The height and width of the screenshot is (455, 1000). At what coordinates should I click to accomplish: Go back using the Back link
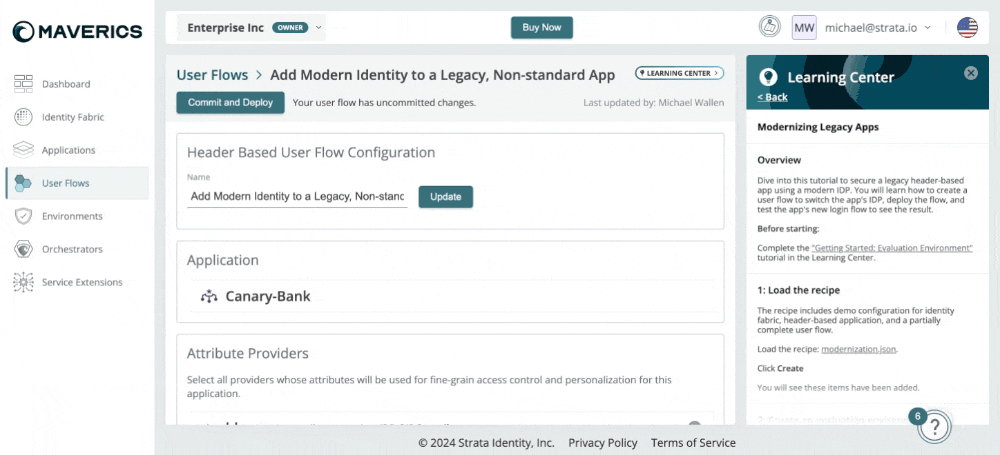pyautogui.click(x=772, y=97)
